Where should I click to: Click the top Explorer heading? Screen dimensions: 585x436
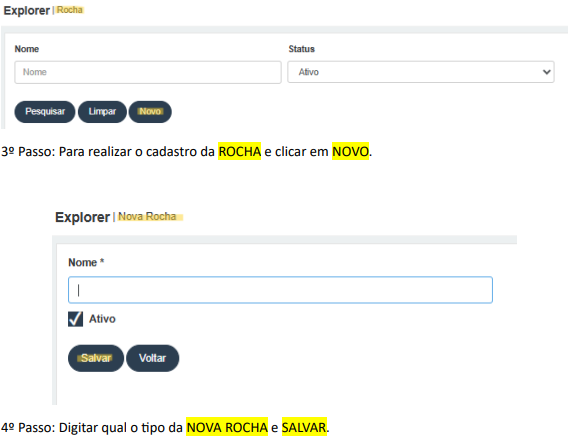click(26, 10)
